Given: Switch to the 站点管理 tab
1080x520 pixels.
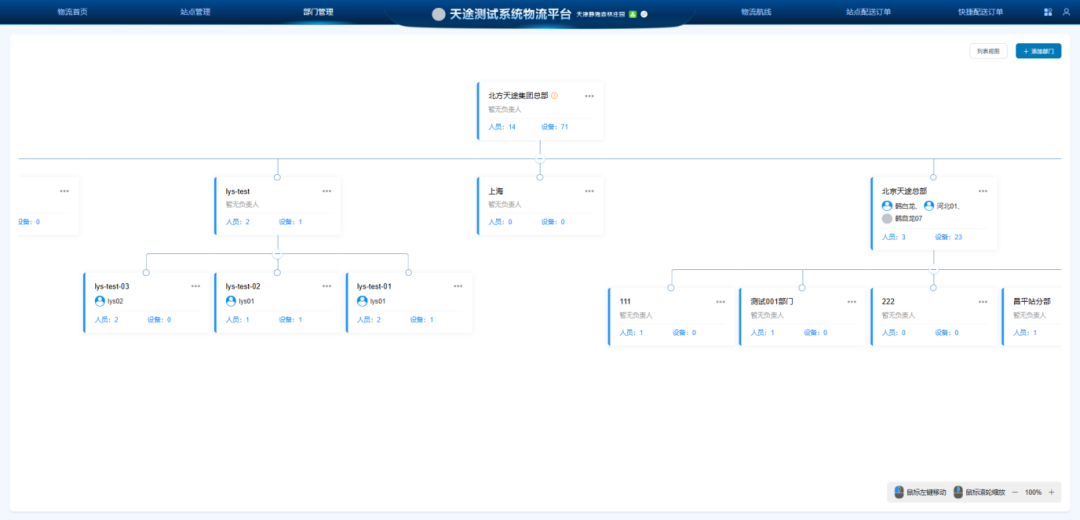Looking at the screenshot, I should click(x=195, y=12).
